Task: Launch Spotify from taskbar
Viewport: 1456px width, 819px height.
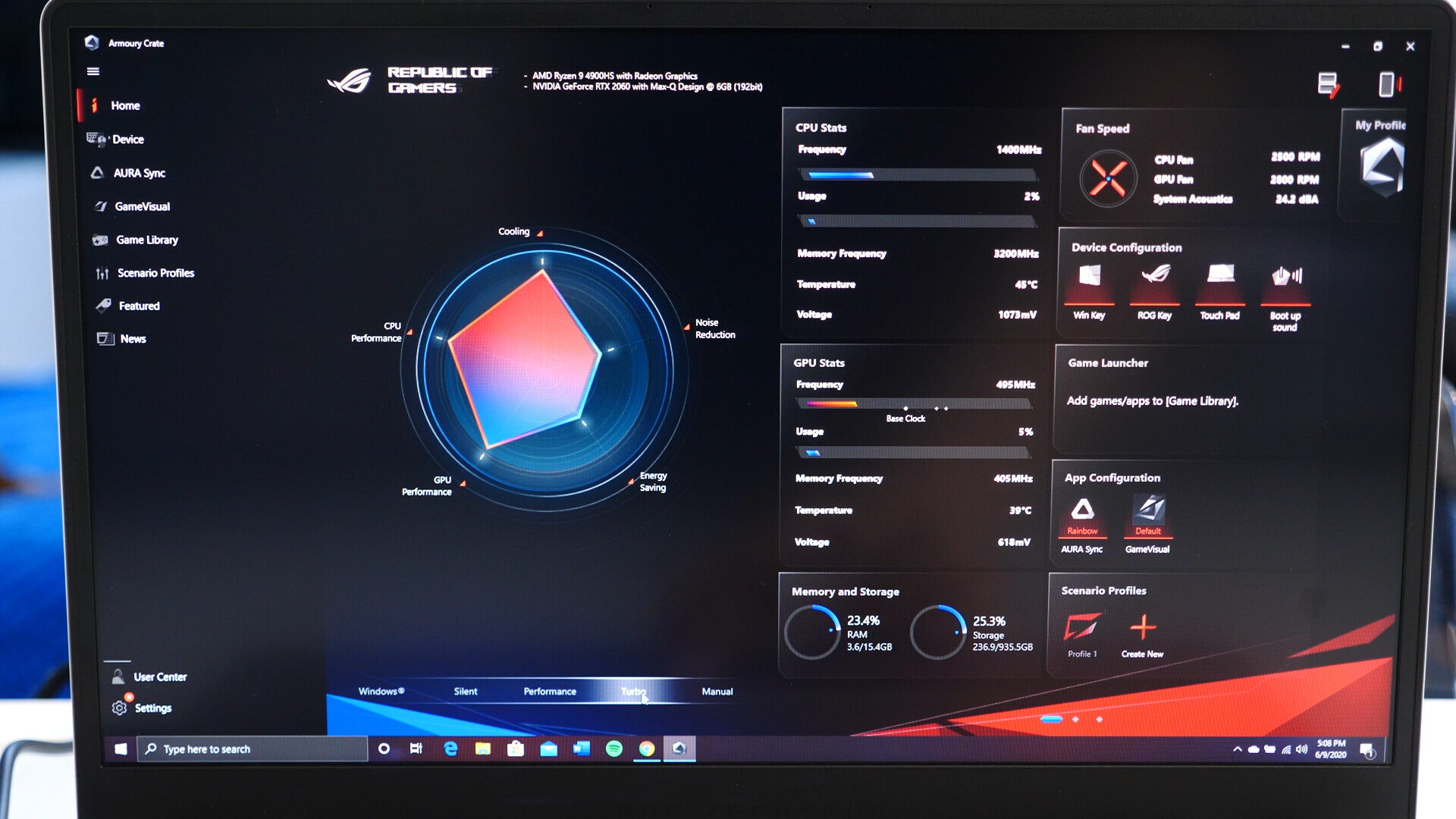Action: click(x=614, y=749)
